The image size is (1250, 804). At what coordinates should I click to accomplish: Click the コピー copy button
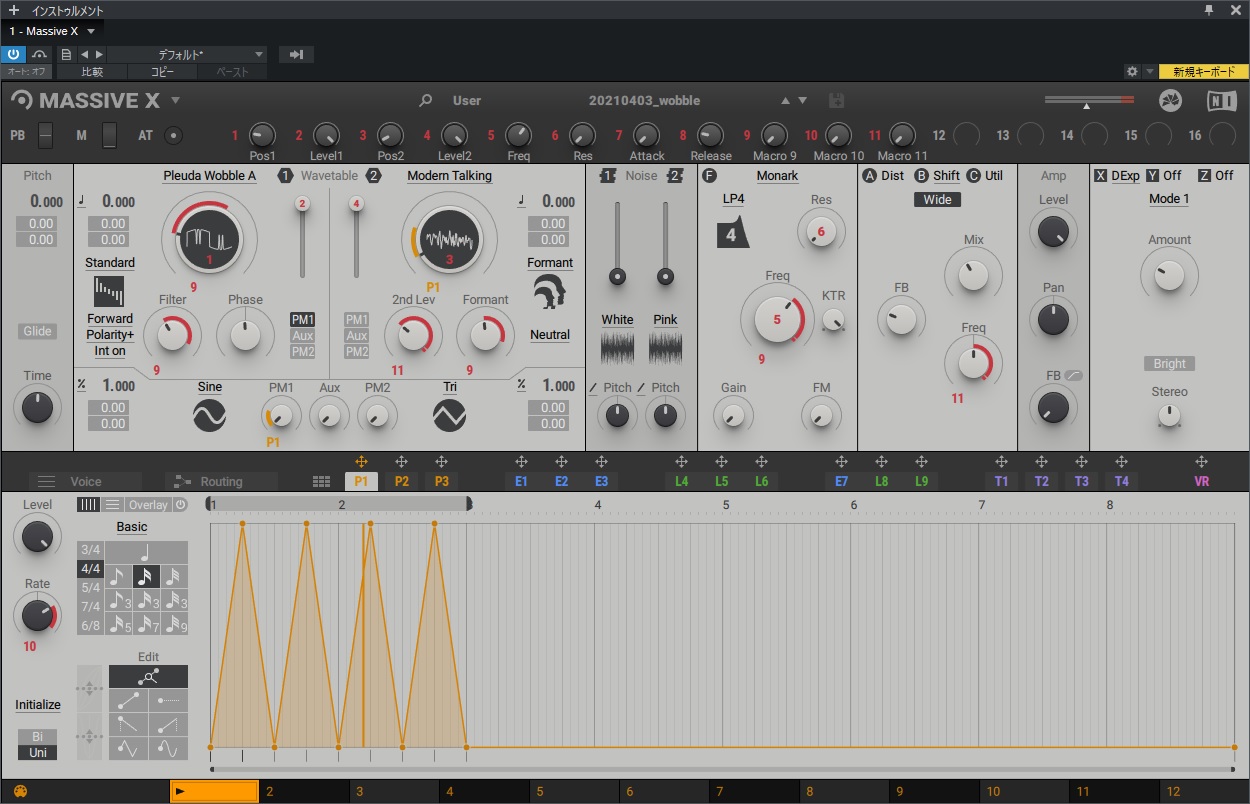(x=162, y=72)
